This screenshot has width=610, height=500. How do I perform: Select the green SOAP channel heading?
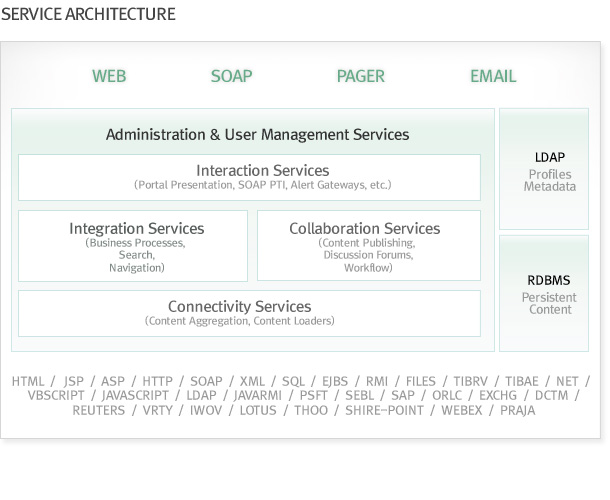point(231,76)
